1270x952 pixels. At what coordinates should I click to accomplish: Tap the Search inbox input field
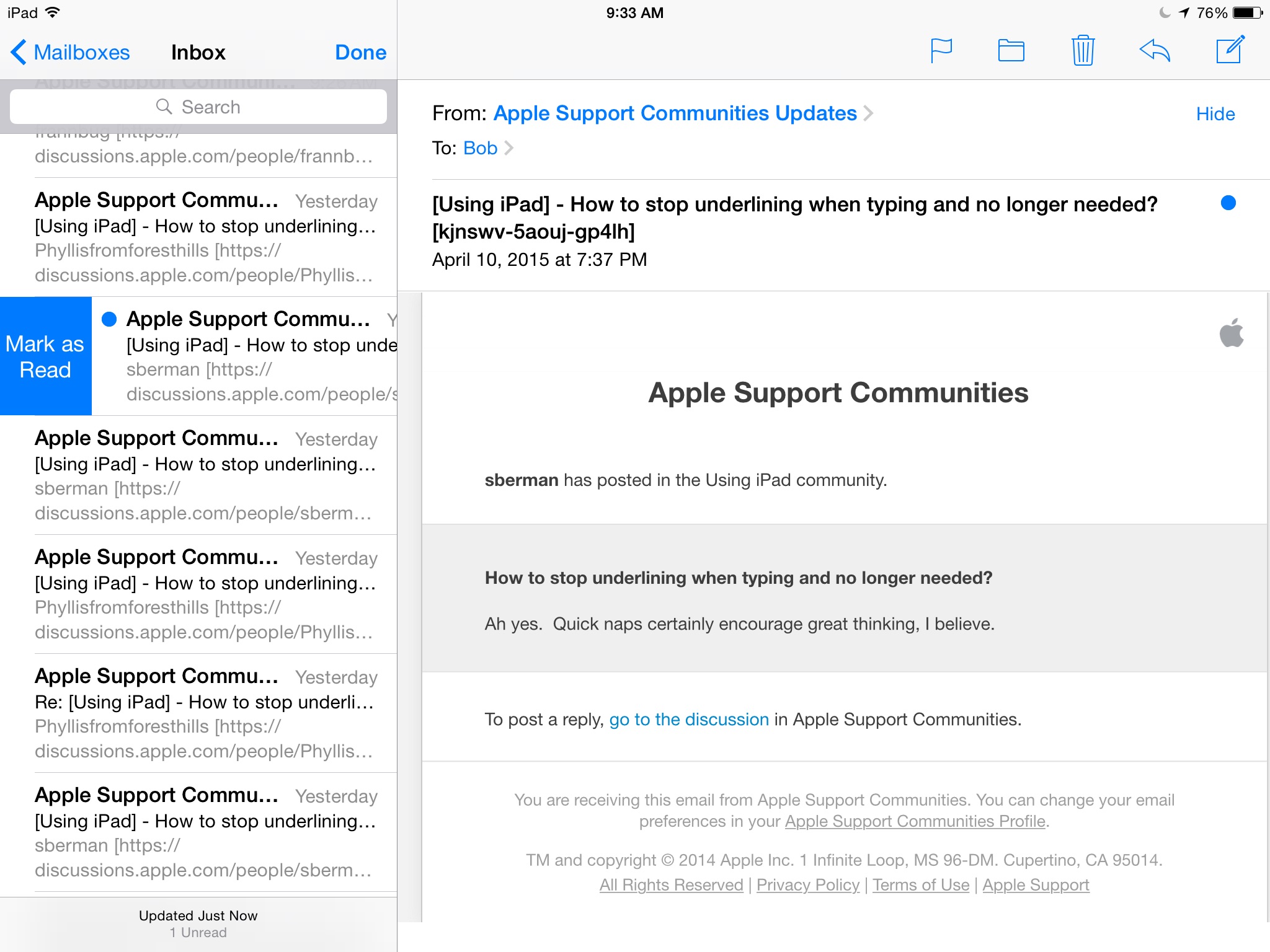[x=198, y=107]
